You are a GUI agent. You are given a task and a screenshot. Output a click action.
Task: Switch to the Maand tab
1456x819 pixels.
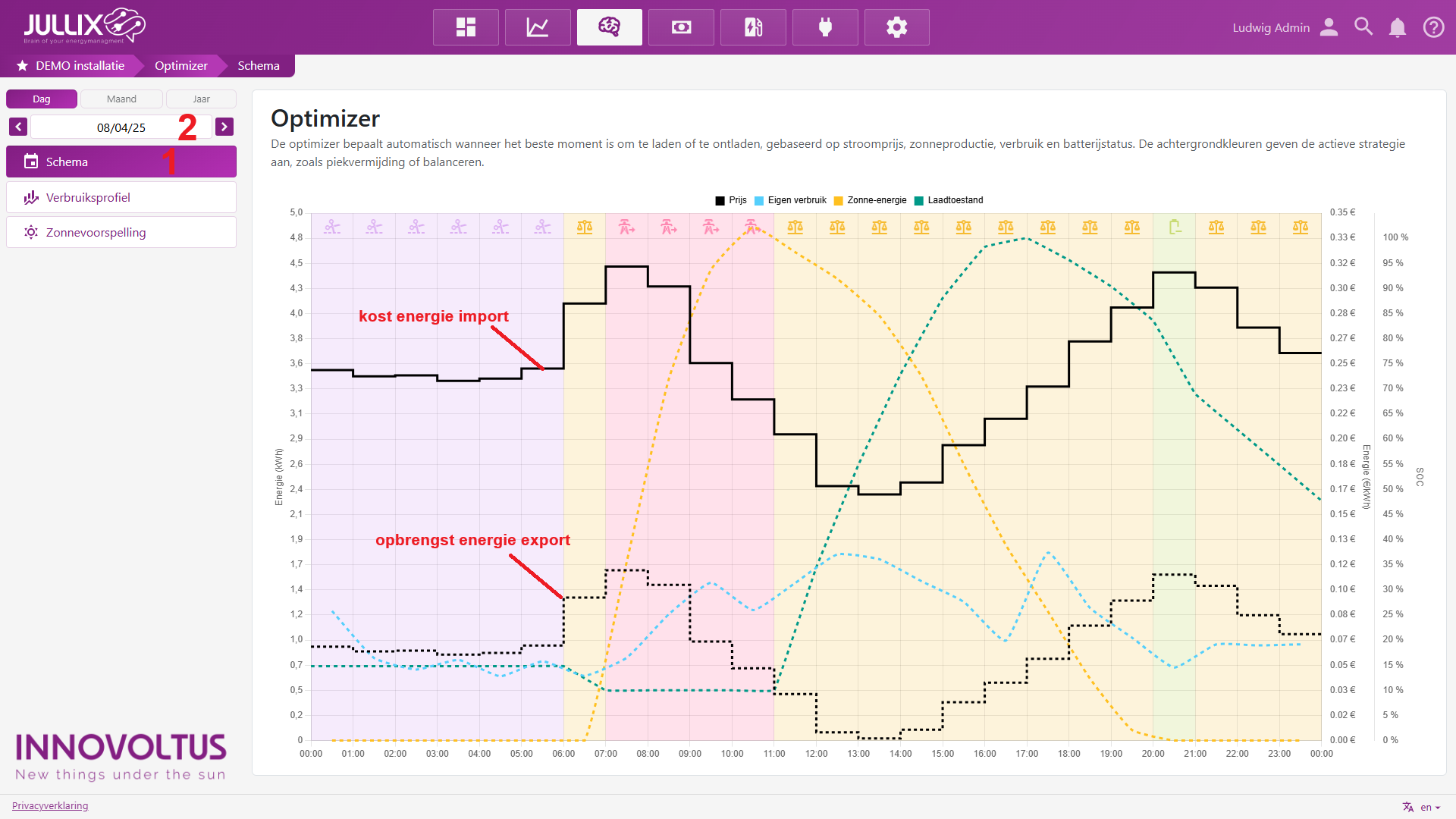pyautogui.click(x=121, y=99)
